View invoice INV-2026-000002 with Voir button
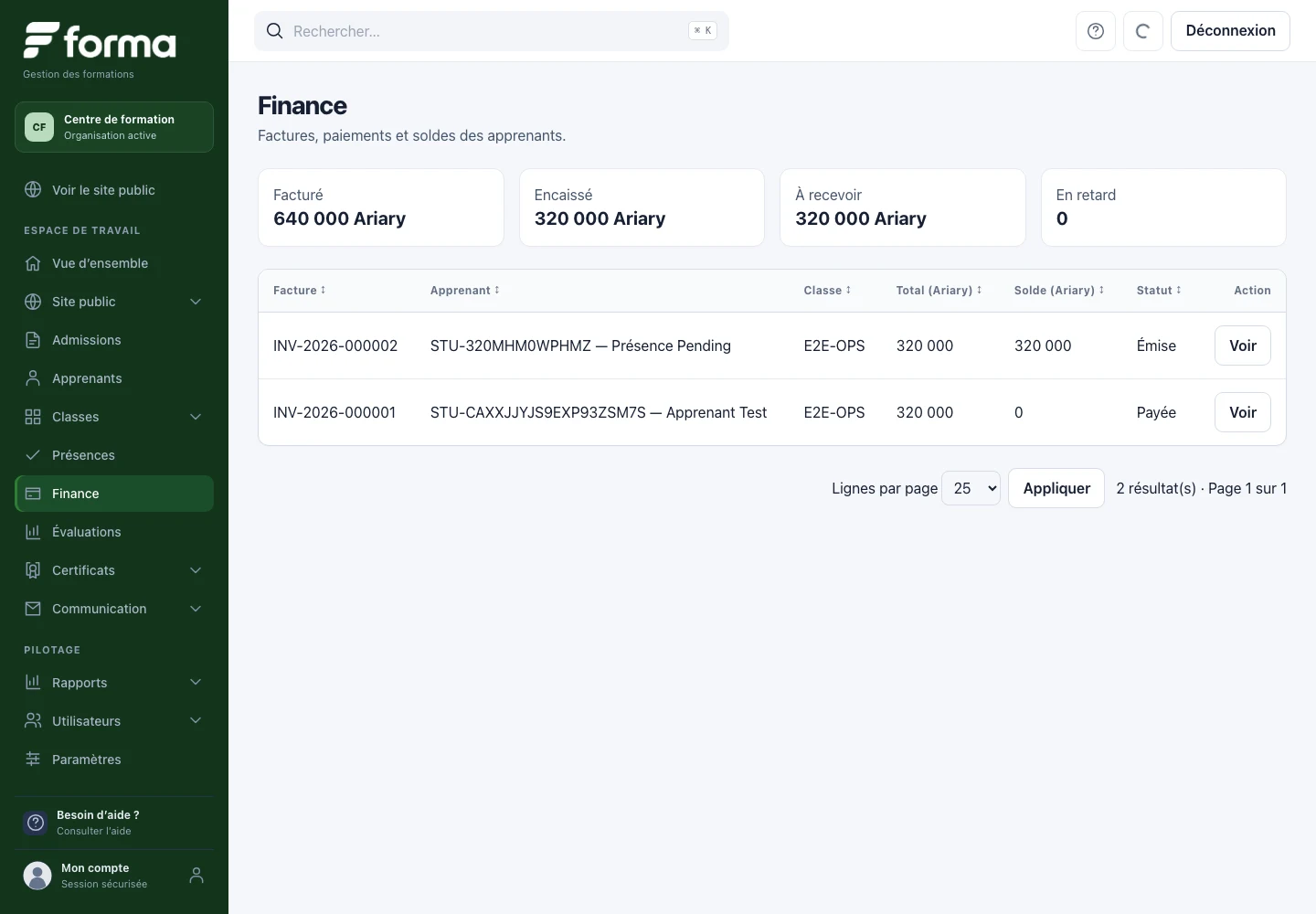 coord(1243,345)
